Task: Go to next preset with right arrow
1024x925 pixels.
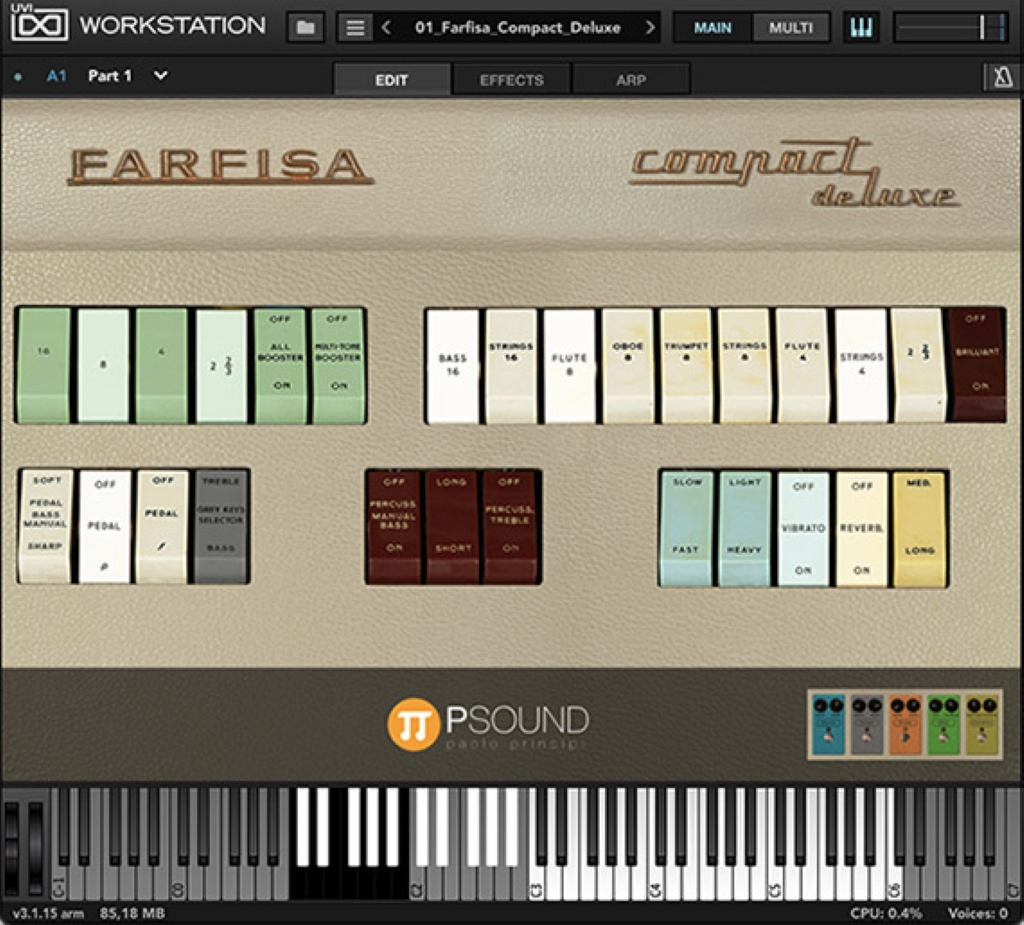Action: [649, 27]
